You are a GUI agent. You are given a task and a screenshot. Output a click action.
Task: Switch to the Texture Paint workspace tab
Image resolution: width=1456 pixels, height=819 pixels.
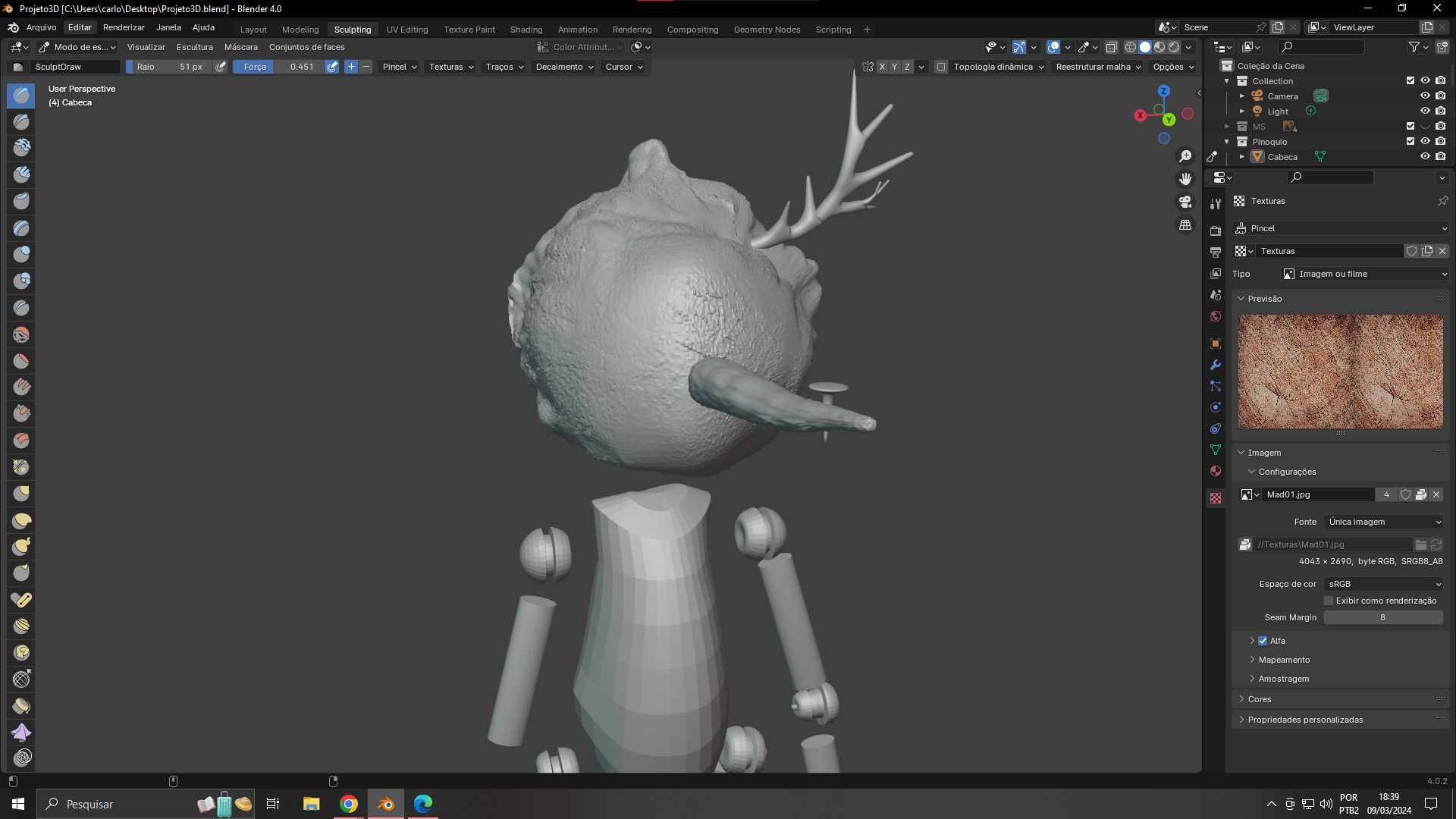coord(469,30)
